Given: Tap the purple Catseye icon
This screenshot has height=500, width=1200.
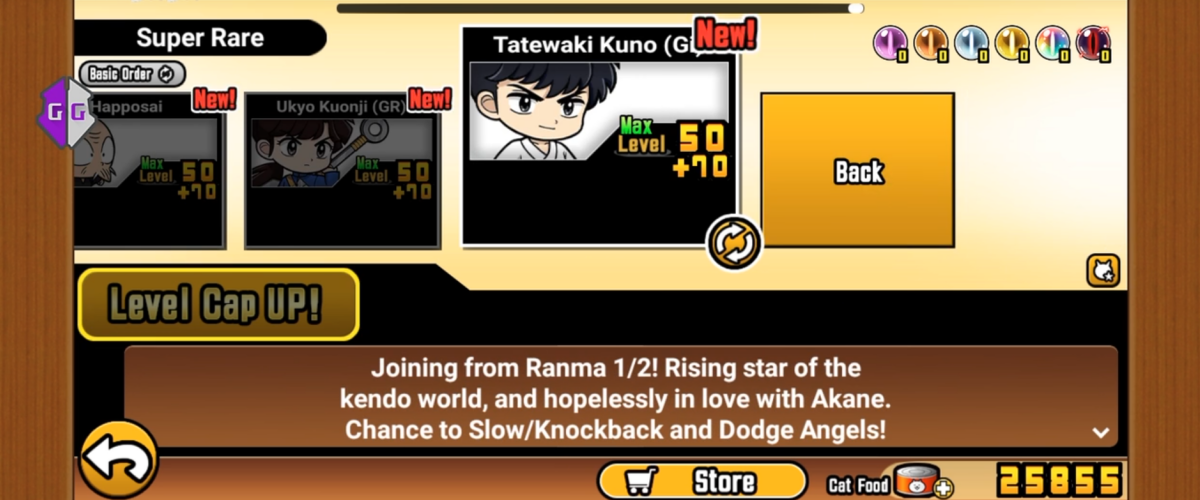Looking at the screenshot, I should tap(889, 44).
